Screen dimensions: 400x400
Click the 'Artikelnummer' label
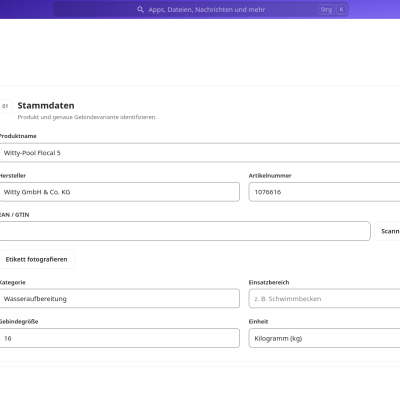tap(270, 176)
